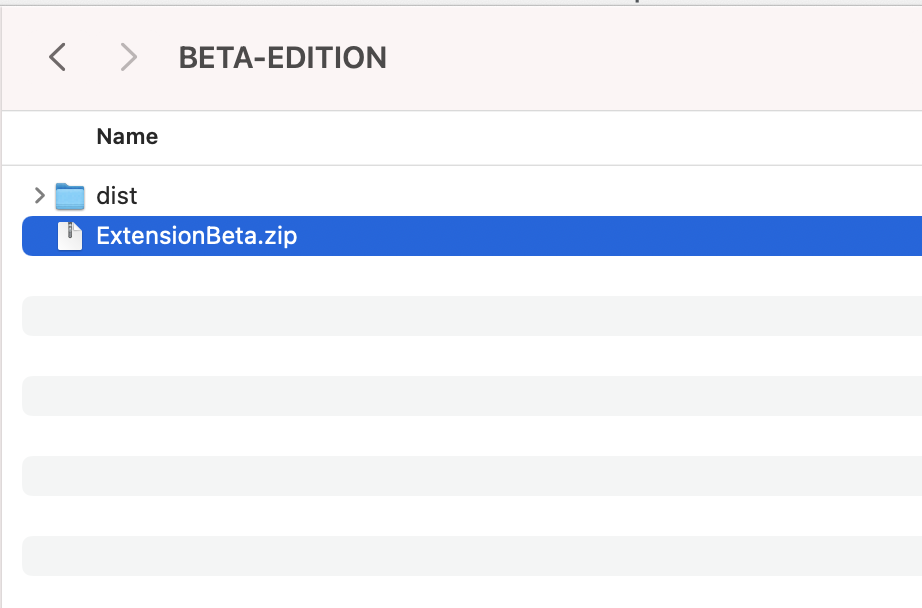Select the dist folder name text

tap(116, 196)
